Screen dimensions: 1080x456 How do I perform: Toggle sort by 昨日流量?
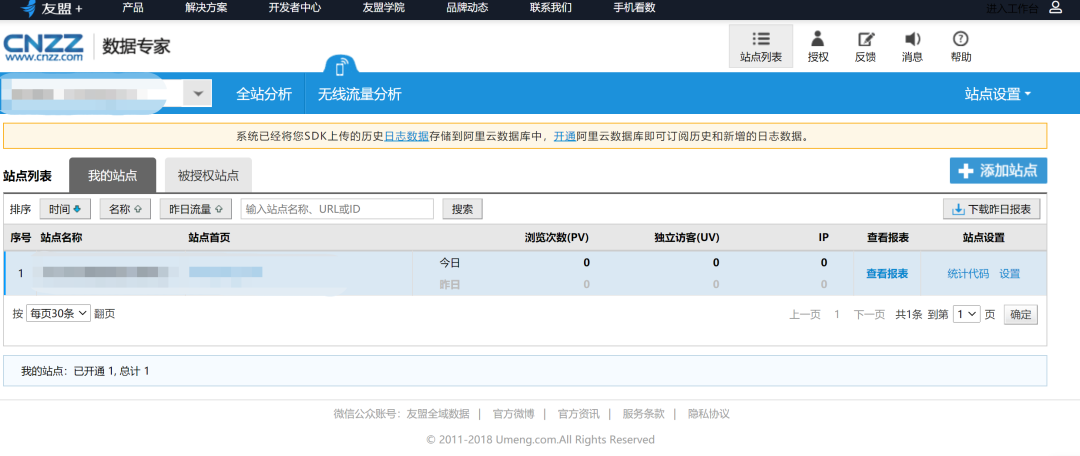(x=194, y=209)
